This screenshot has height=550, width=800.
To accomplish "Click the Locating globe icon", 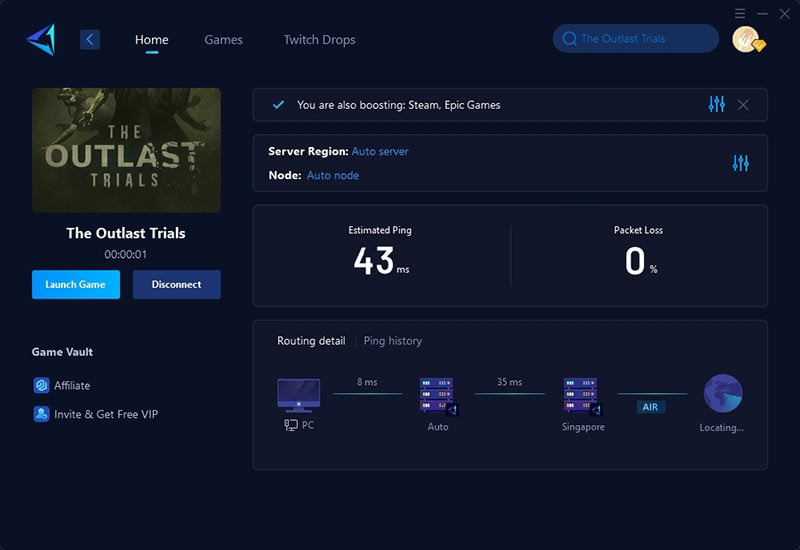I will [x=723, y=393].
